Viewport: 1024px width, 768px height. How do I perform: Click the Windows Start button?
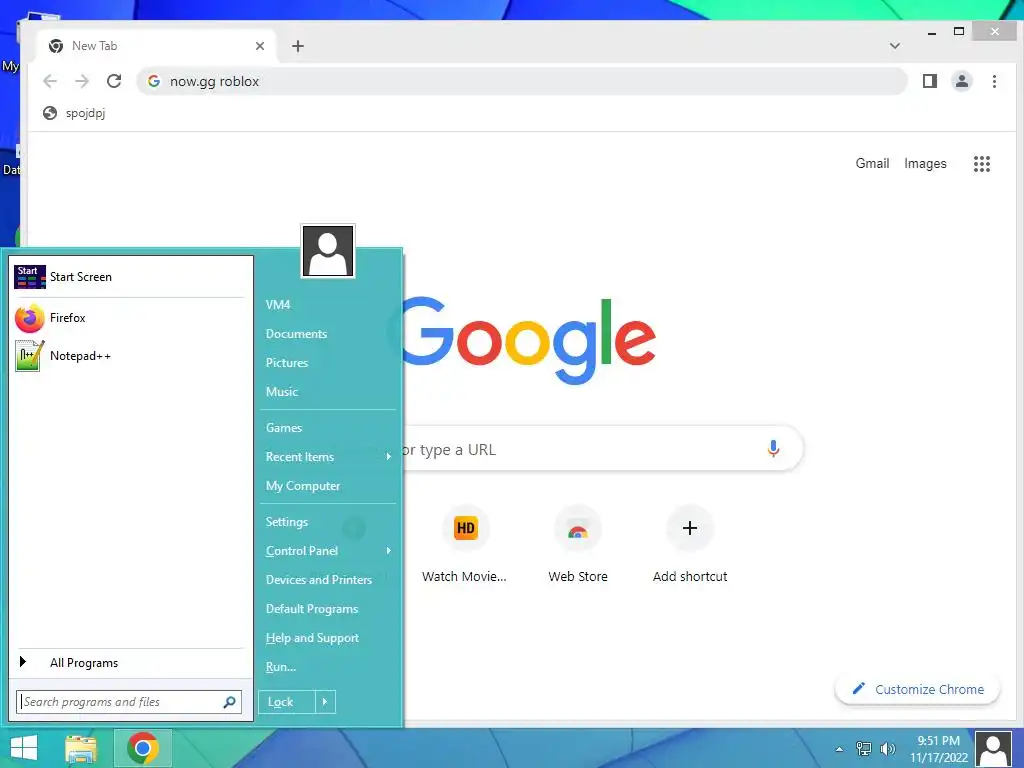[24, 748]
